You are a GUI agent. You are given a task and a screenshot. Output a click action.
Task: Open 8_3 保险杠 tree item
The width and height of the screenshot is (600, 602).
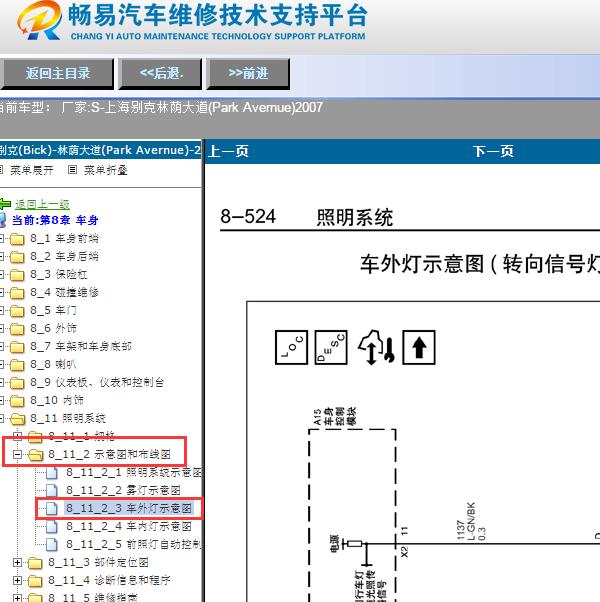59,275
